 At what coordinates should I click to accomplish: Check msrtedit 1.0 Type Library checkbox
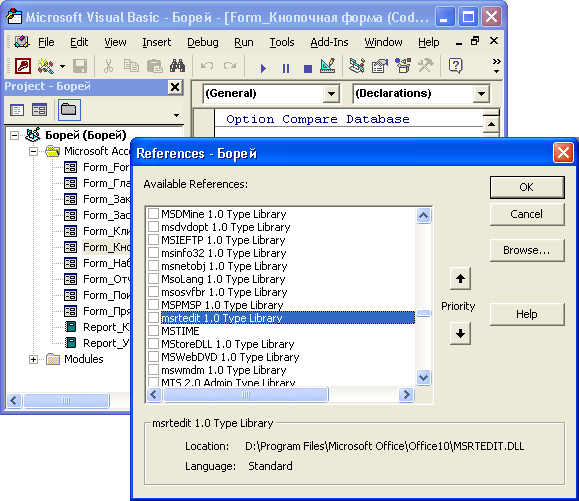coord(153,318)
